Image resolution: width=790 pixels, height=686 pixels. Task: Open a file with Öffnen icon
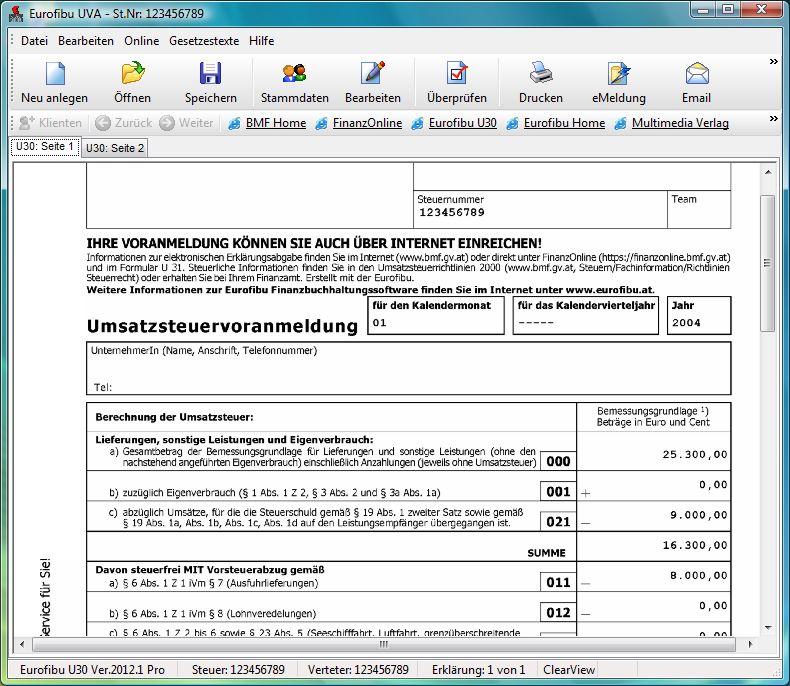pos(133,74)
